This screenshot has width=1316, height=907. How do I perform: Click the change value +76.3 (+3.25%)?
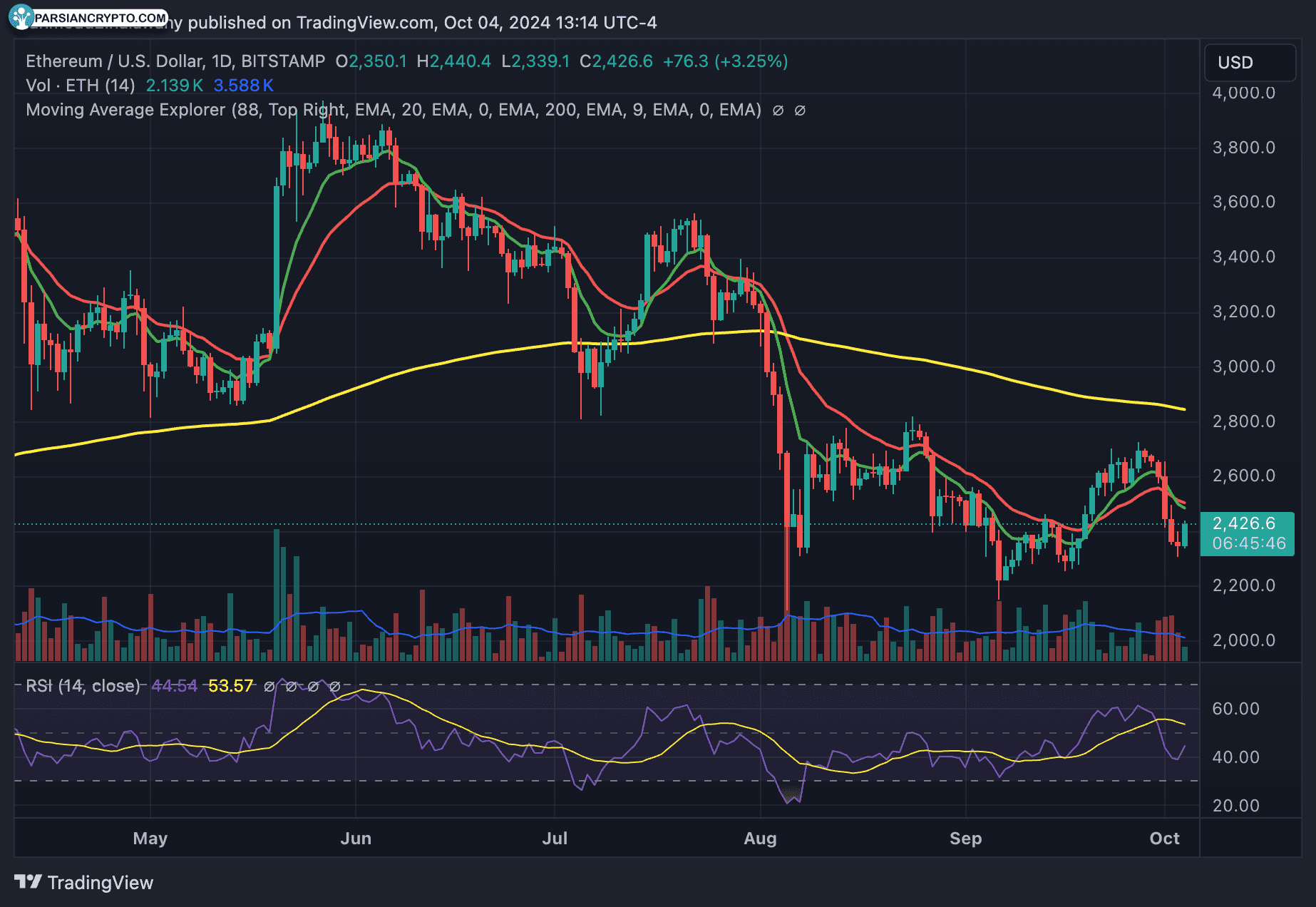click(x=725, y=61)
